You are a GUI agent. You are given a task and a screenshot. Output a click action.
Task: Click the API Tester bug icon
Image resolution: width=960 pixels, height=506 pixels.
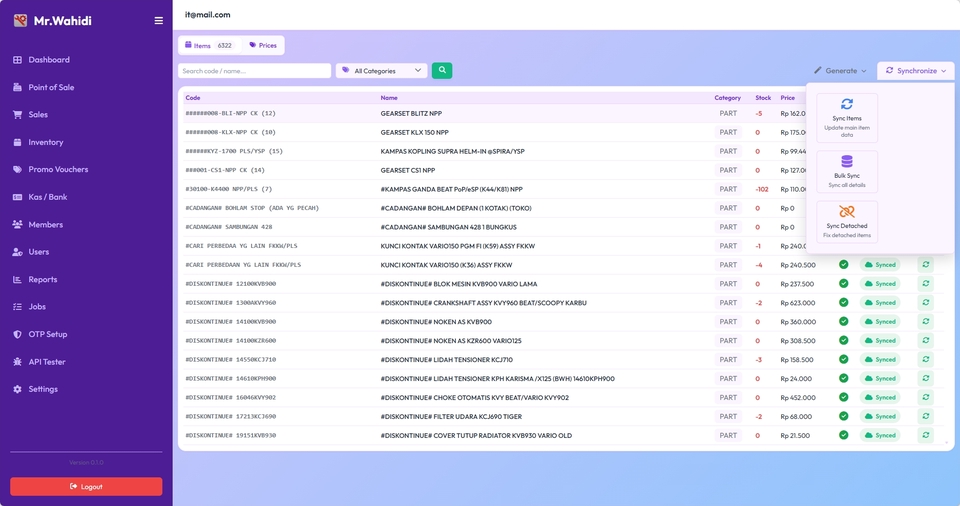point(17,362)
